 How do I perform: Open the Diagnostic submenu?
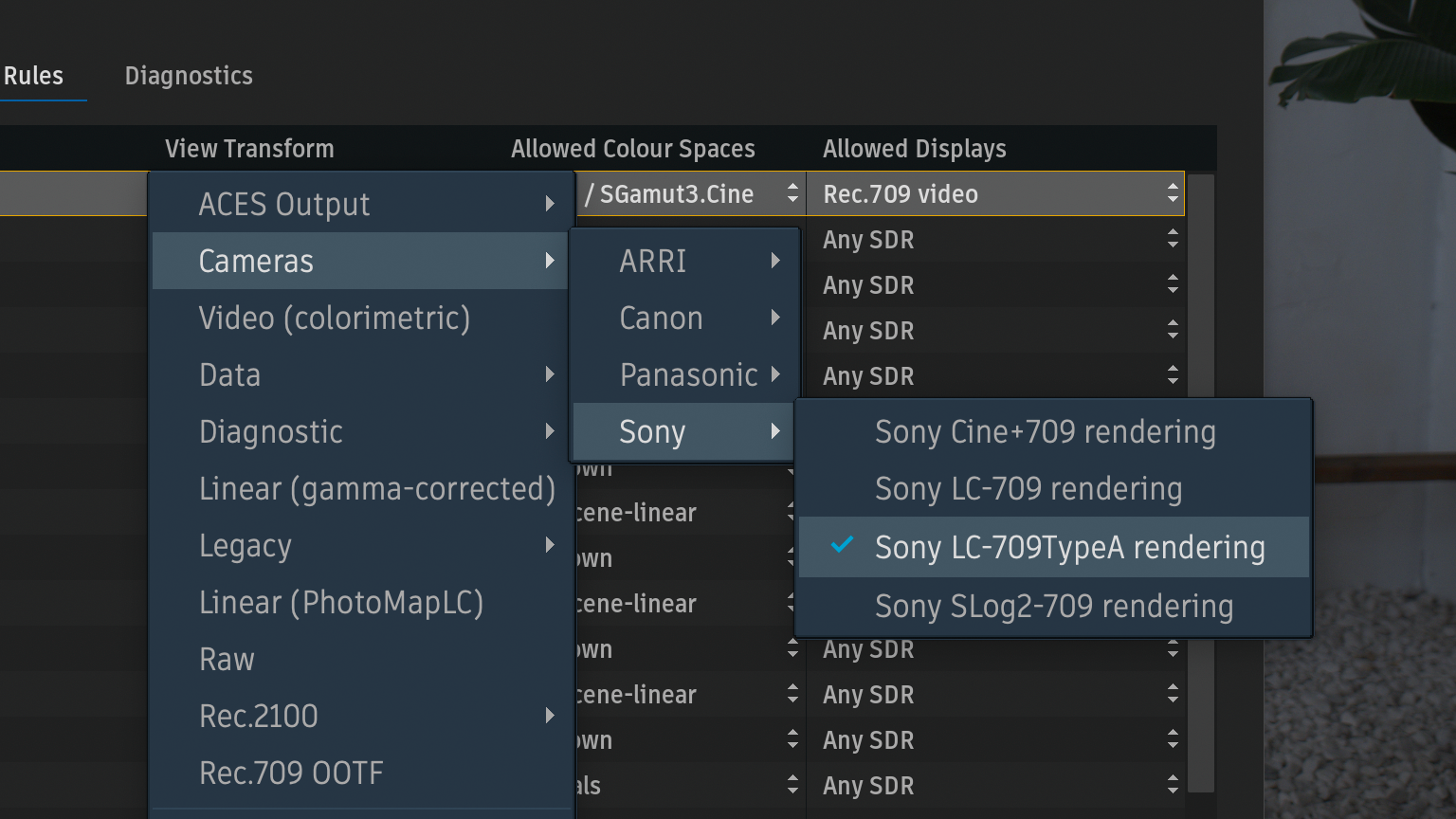(x=360, y=431)
